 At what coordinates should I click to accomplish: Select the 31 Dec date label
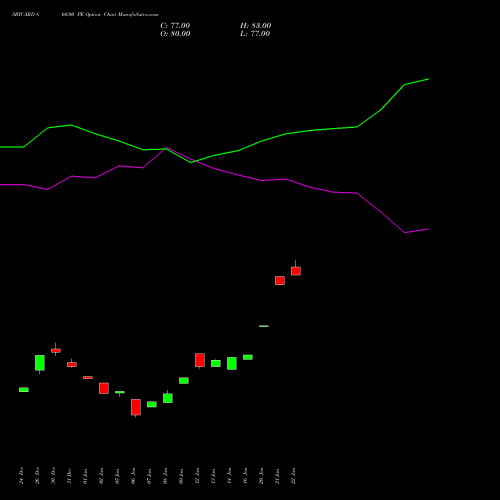click(70, 476)
